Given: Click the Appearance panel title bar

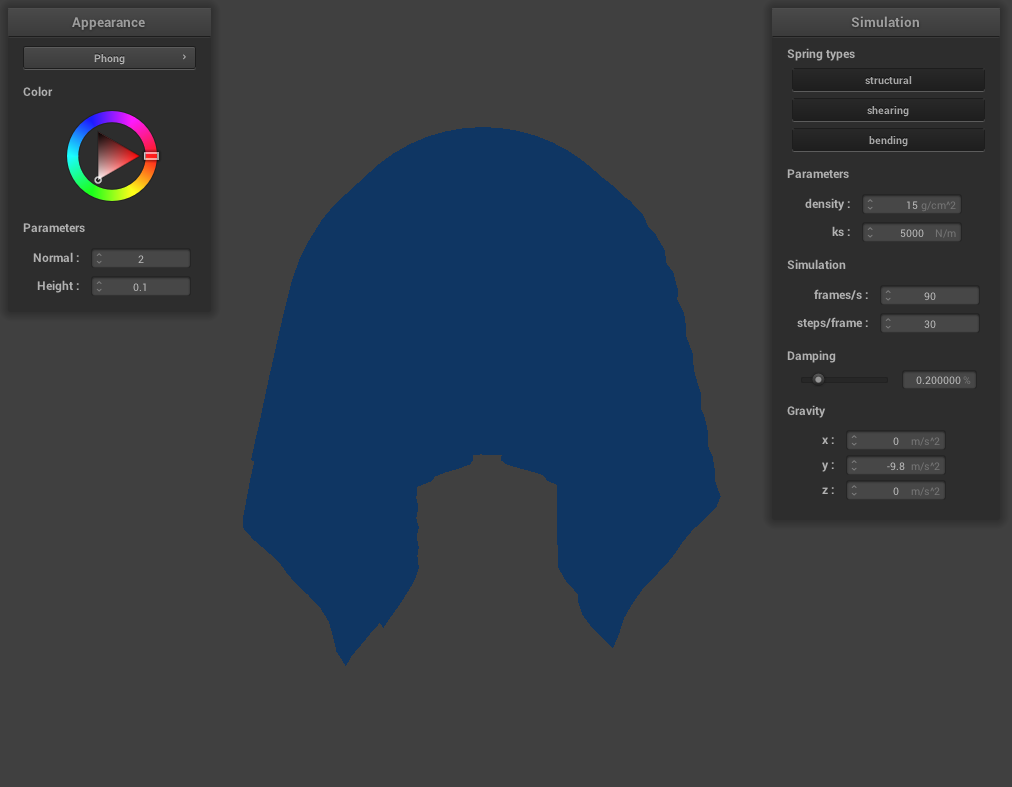Looking at the screenshot, I should coord(108,22).
